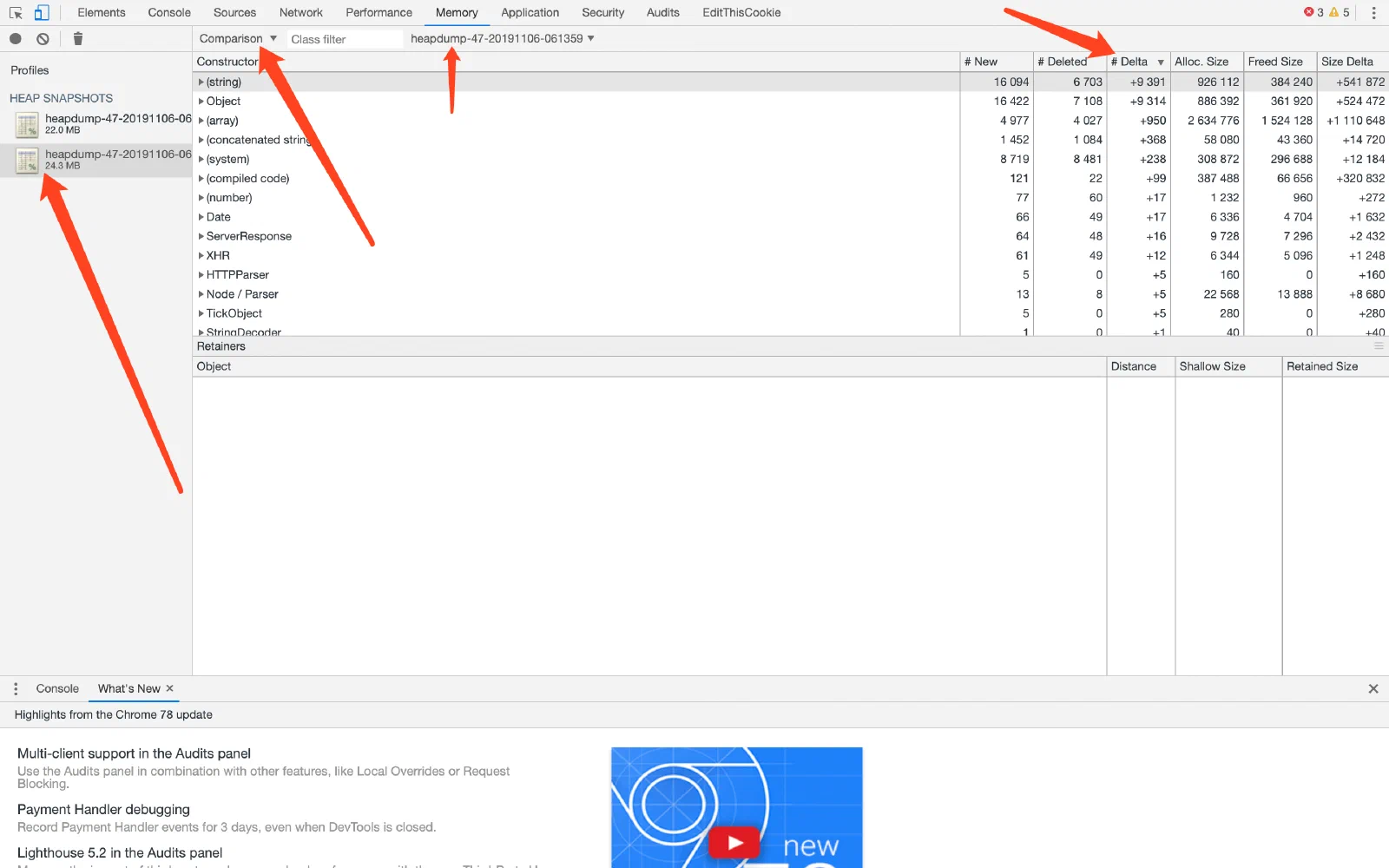The height and width of the screenshot is (868, 1389).
Task: Switch to the Sources tab
Action: [x=234, y=12]
